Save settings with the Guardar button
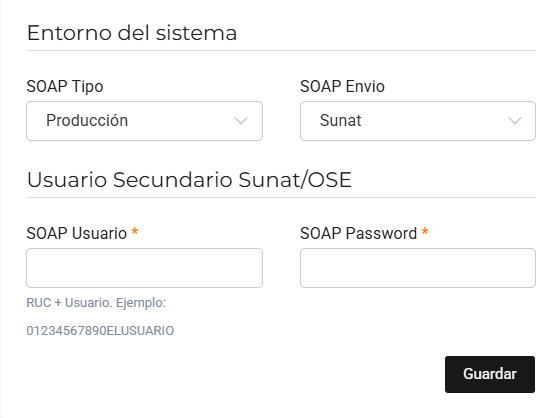 click(490, 374)
